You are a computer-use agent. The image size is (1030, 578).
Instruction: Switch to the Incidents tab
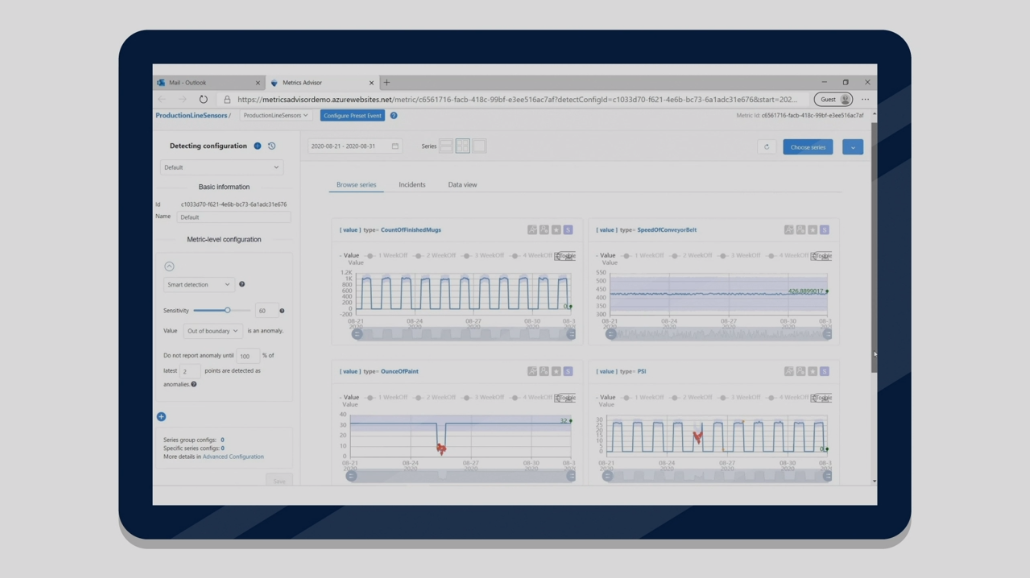click(x=412, y=185)
